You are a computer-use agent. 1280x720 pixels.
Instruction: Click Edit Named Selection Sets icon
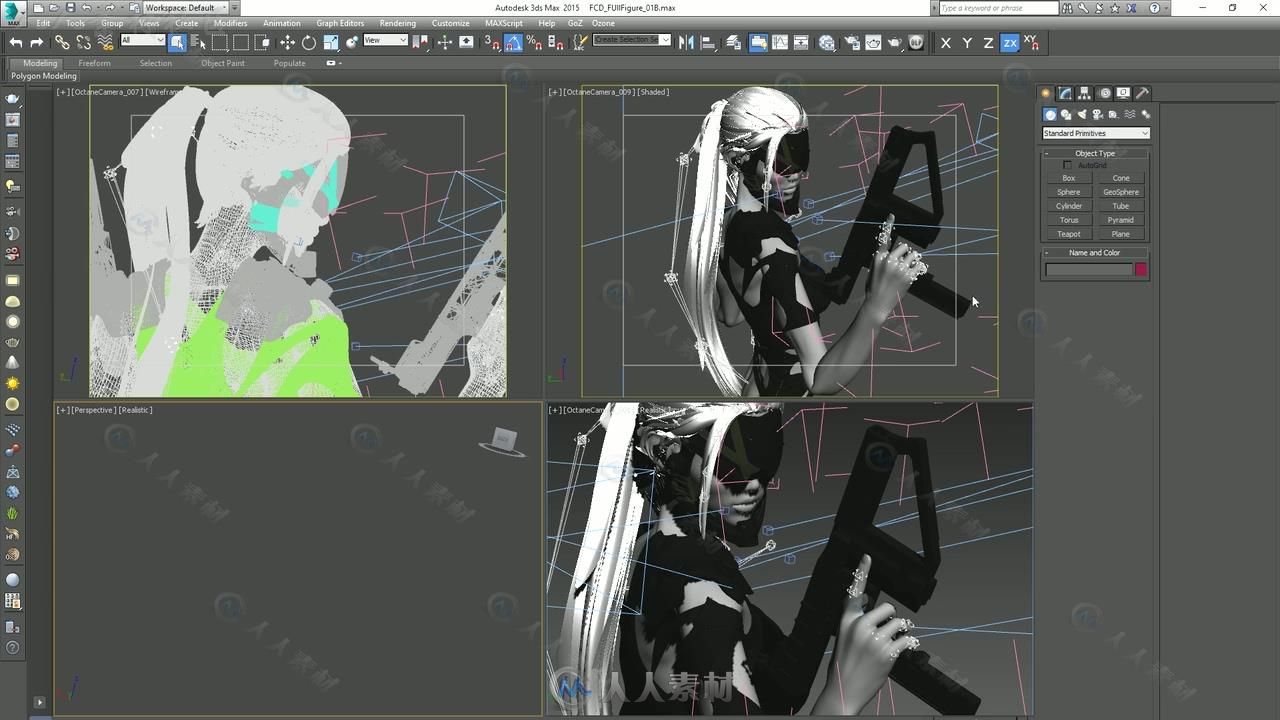pos(578,42)
